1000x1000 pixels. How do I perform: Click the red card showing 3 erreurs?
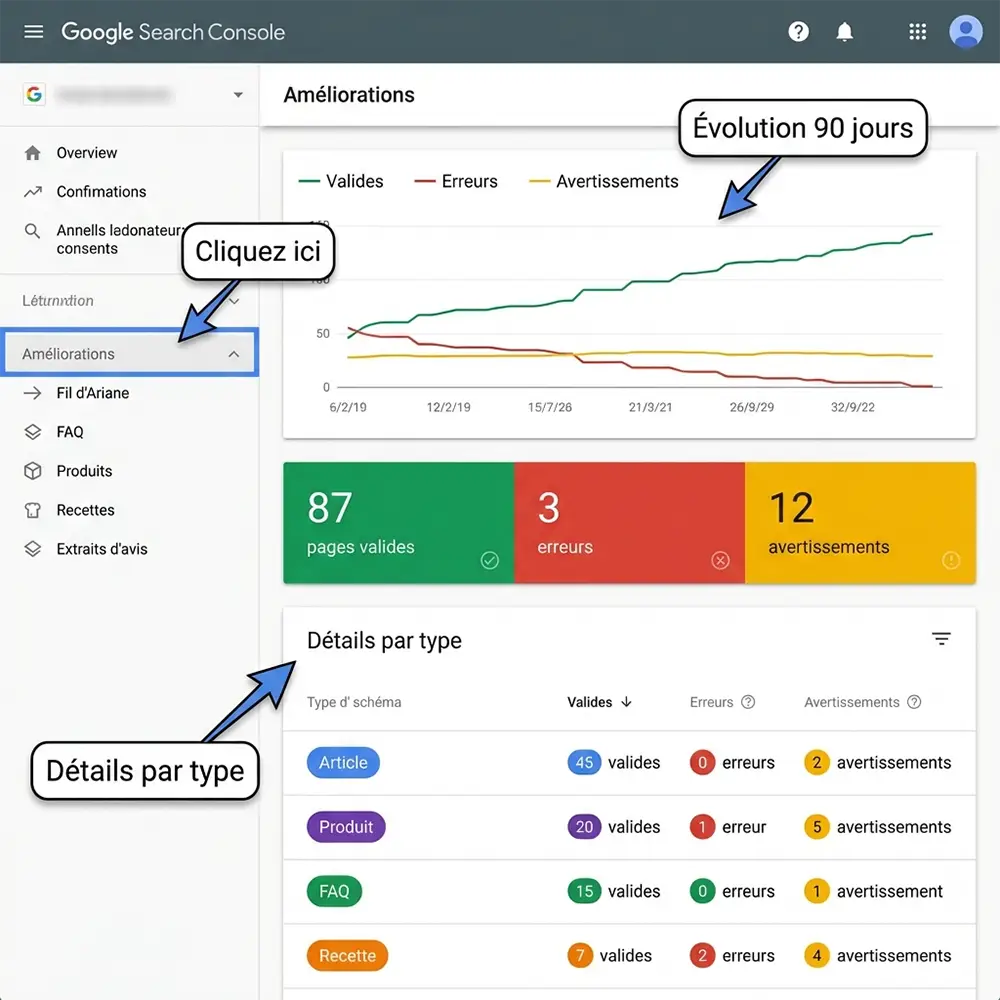tap(629, 522)
